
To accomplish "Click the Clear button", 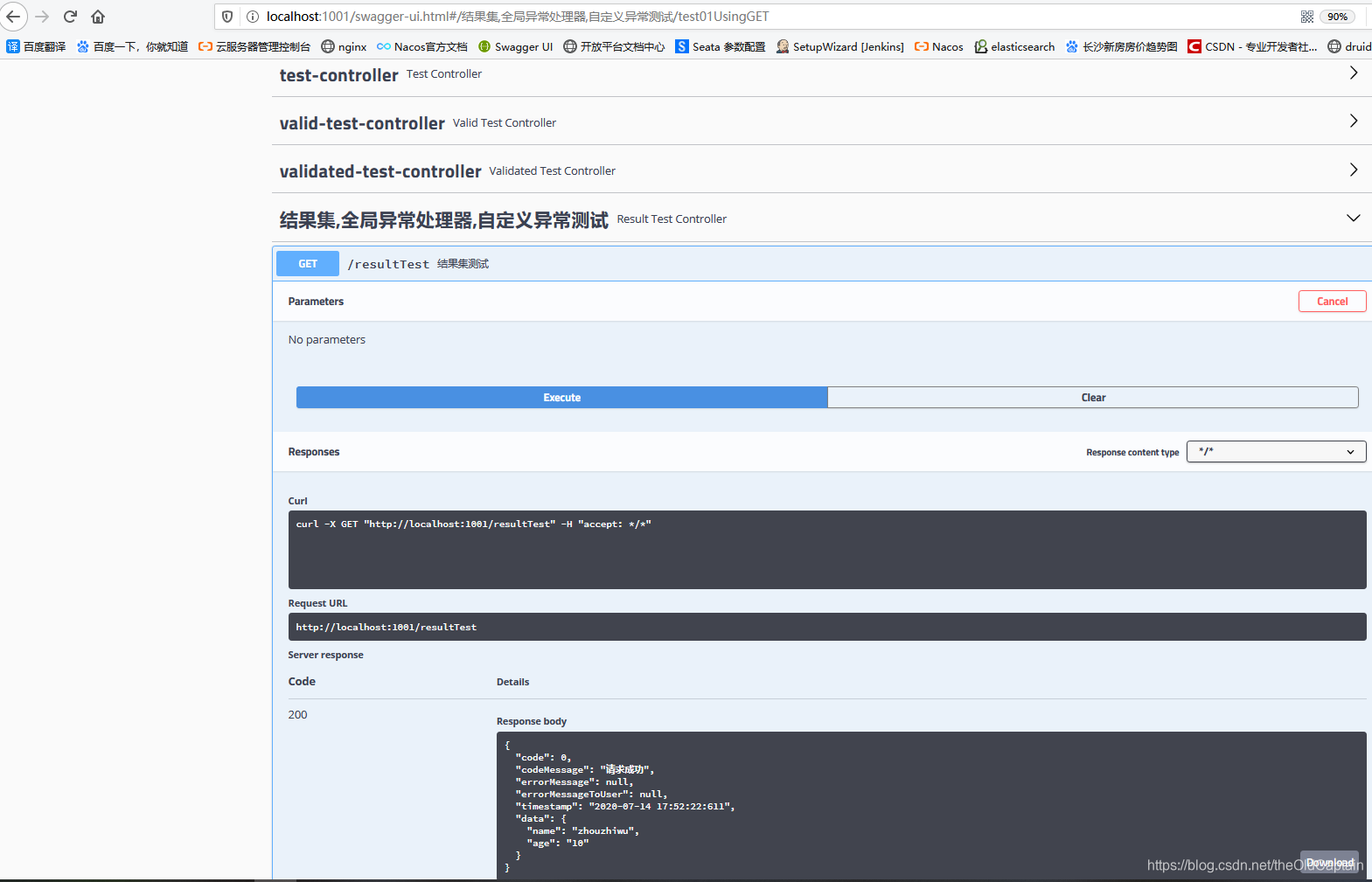I will [1093, 398].
